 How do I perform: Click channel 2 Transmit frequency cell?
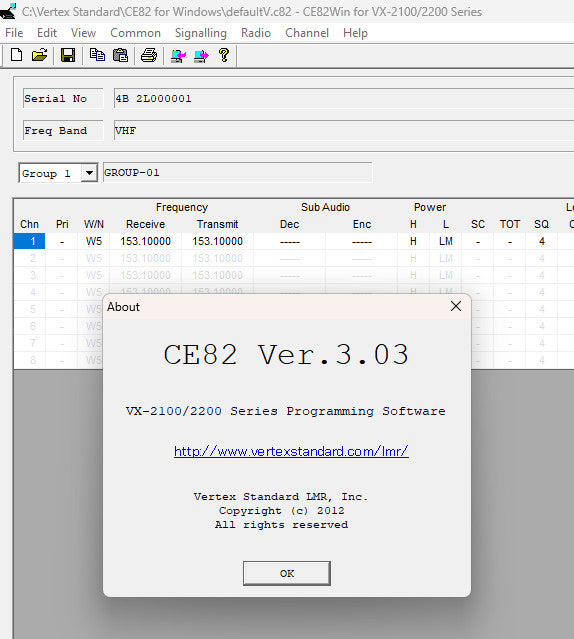coord(218,258)
